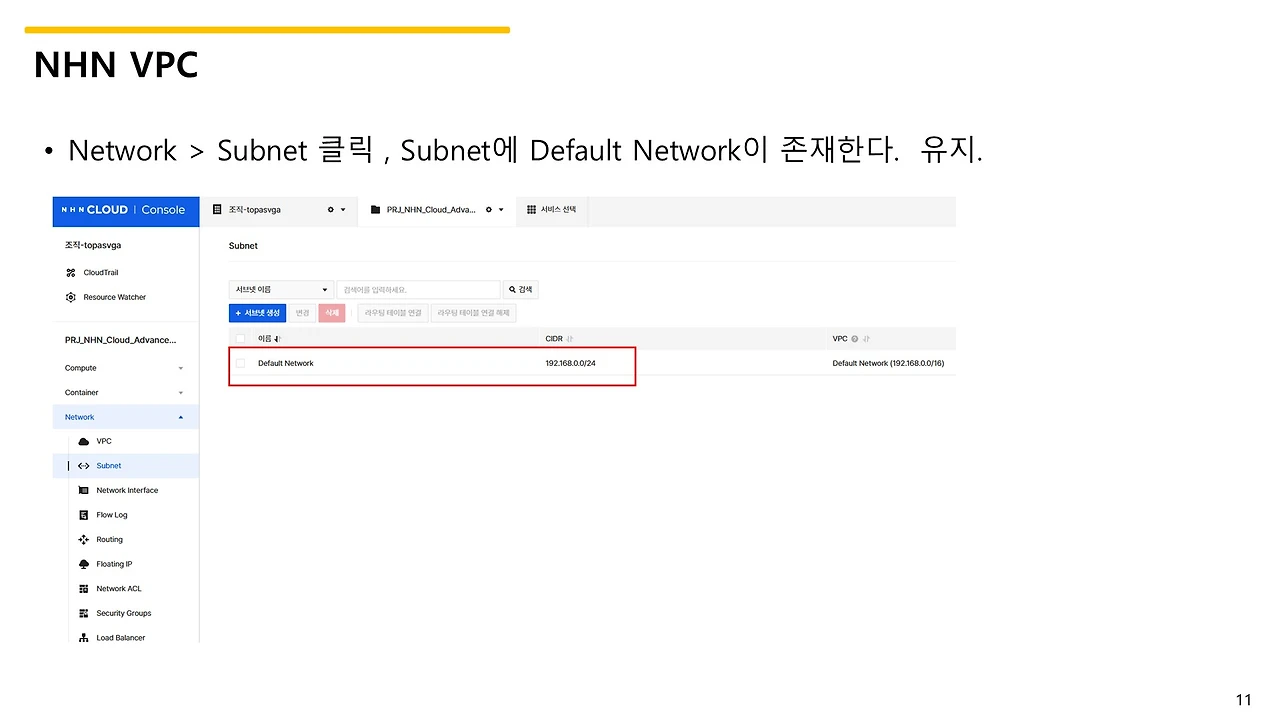
Task: Click the 서브넷 생성 create button
Action: tap(257, 312)
